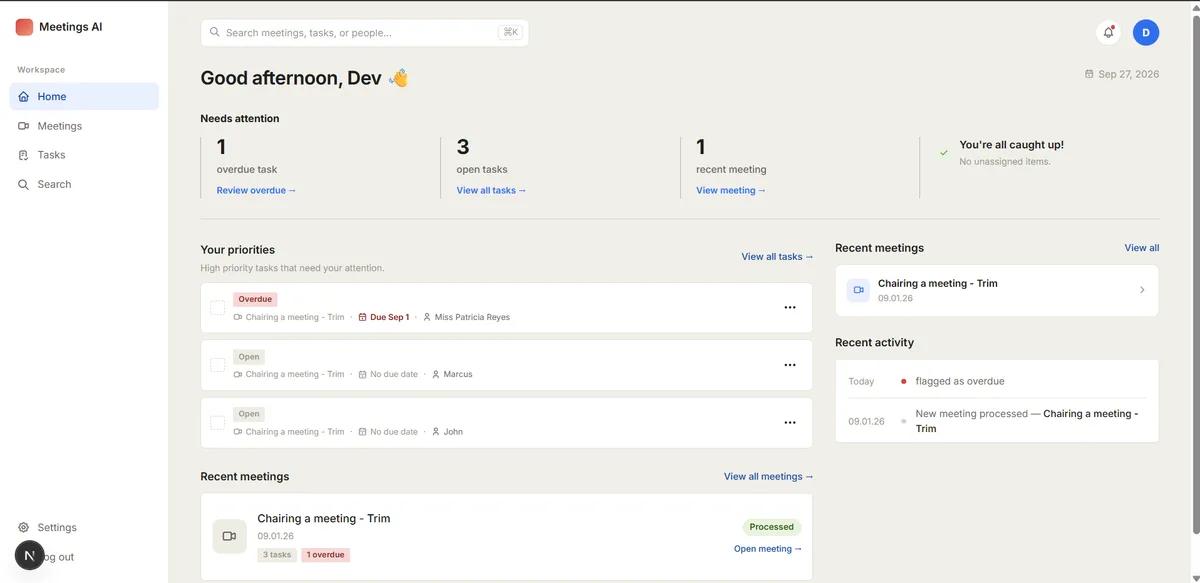Click the ⌘K shortcut badge
Viewport: 1200px width, 583px height.
[510, 33]
